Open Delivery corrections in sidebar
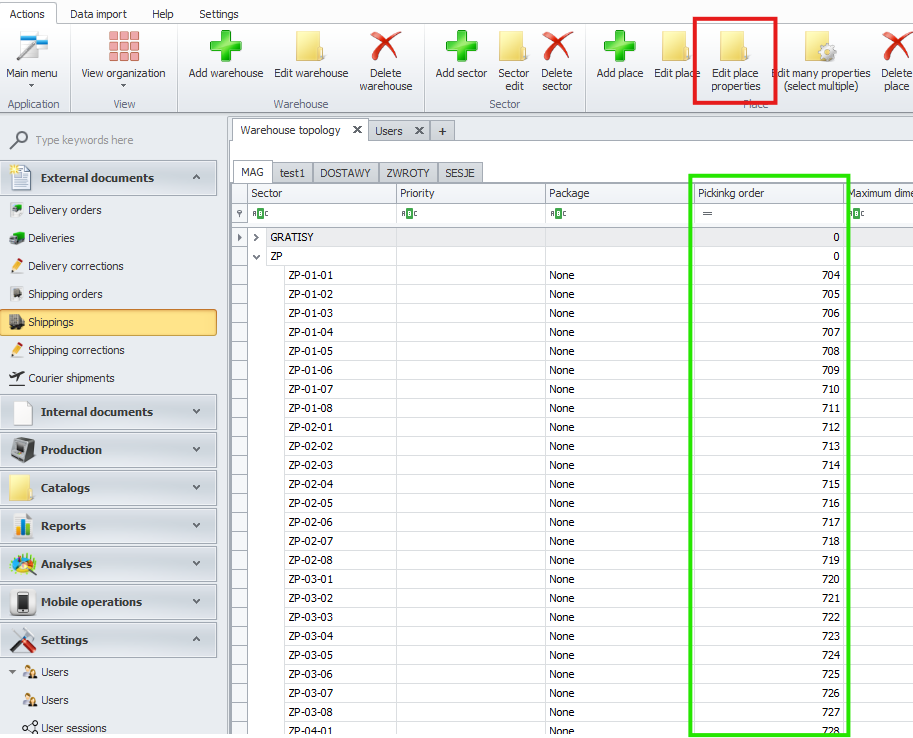The height and width of the screenshot is (738, 913). [76, 266]
